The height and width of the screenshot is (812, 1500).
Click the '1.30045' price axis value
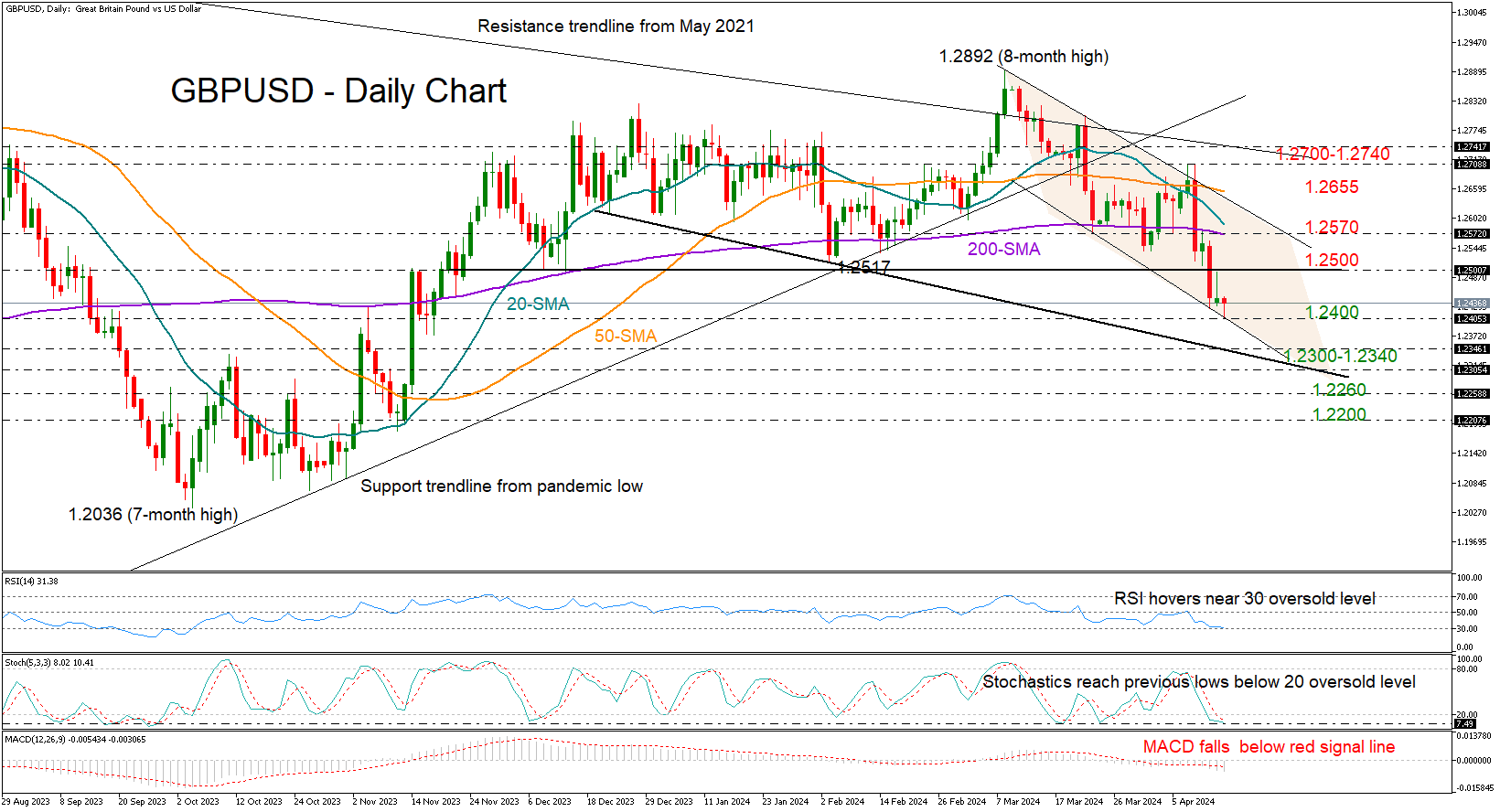click(1472, 12)
